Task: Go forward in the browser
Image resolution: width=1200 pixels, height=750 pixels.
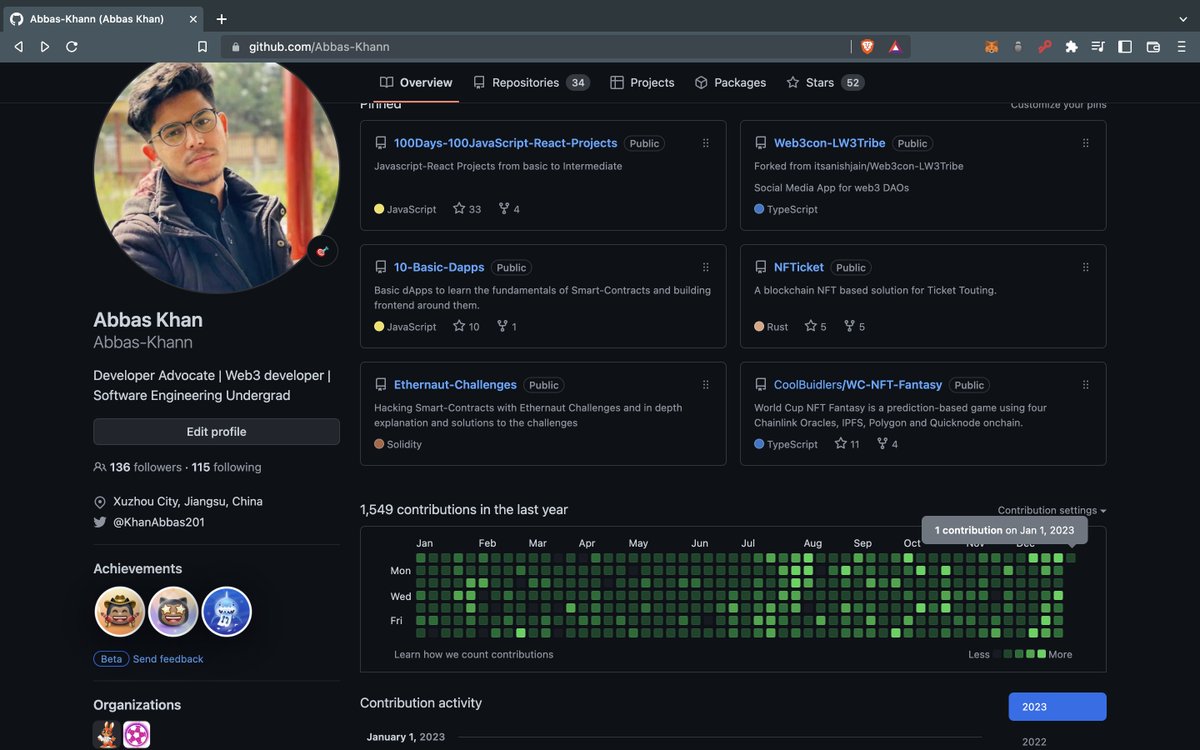Action: (45, 46)
